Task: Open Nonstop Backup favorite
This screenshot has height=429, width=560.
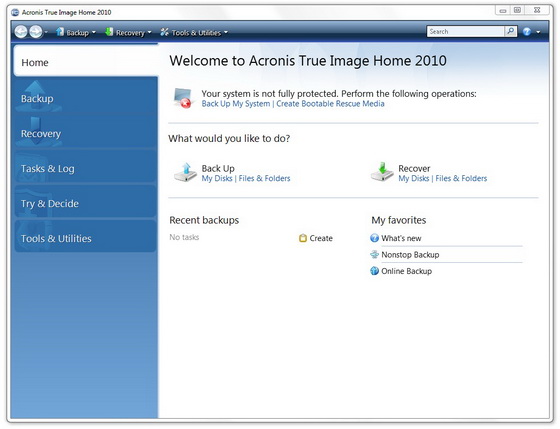Action: pyautogui.click(x=410, y=255)
